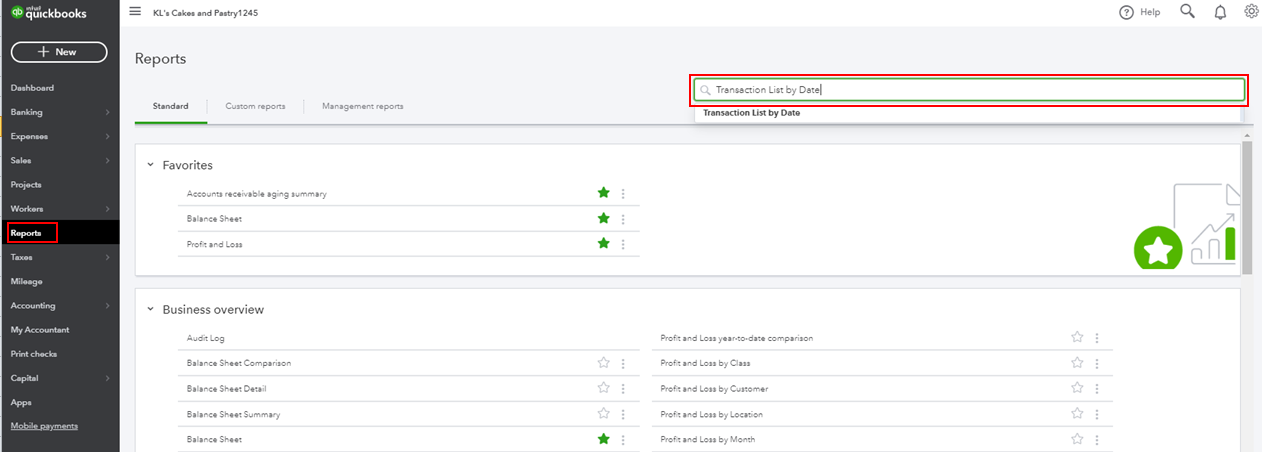
Task: Click the New button
Action: [x=59, y=52]
